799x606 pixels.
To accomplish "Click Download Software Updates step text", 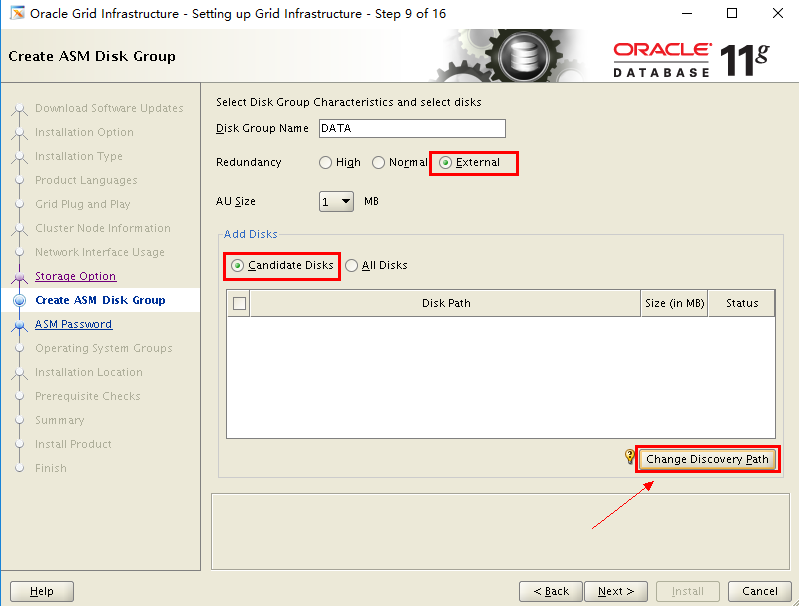I will (109, 108).
